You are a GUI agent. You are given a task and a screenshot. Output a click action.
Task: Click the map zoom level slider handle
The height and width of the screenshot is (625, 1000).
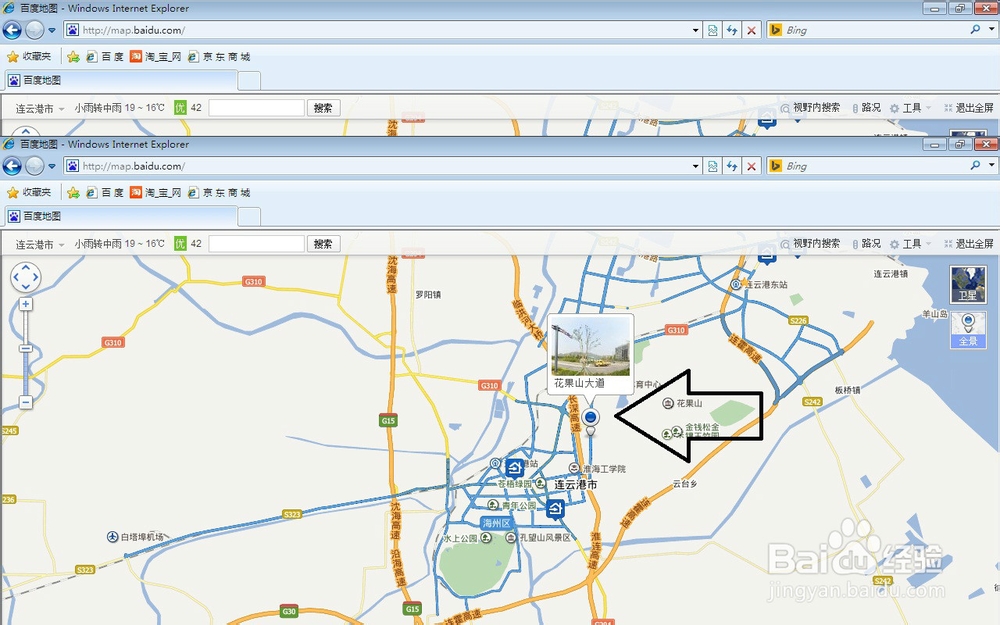coord(26,349)
